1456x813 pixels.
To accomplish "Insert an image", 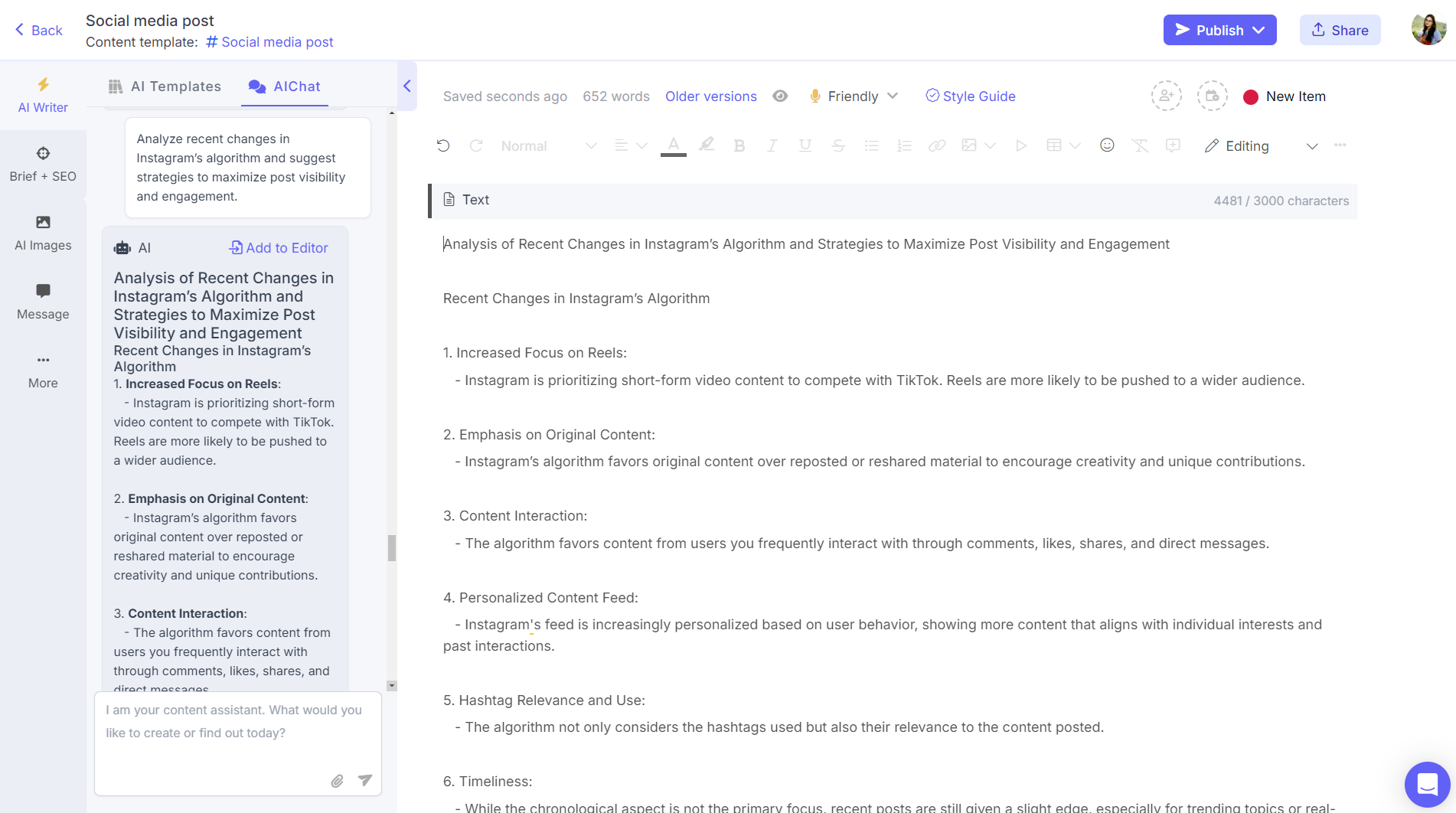I will [x=969, y=145].
